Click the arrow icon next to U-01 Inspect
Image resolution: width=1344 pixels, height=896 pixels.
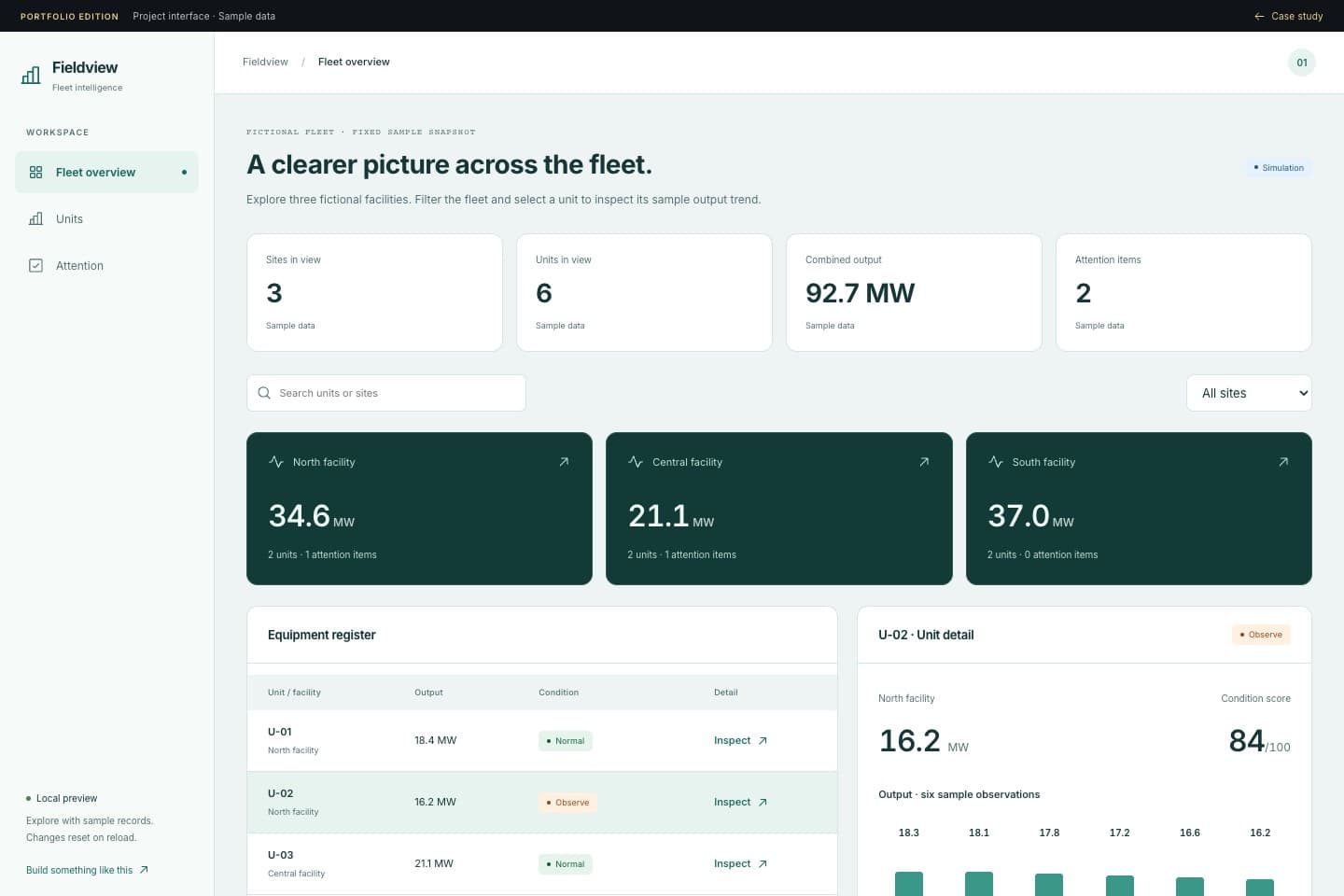763,741
